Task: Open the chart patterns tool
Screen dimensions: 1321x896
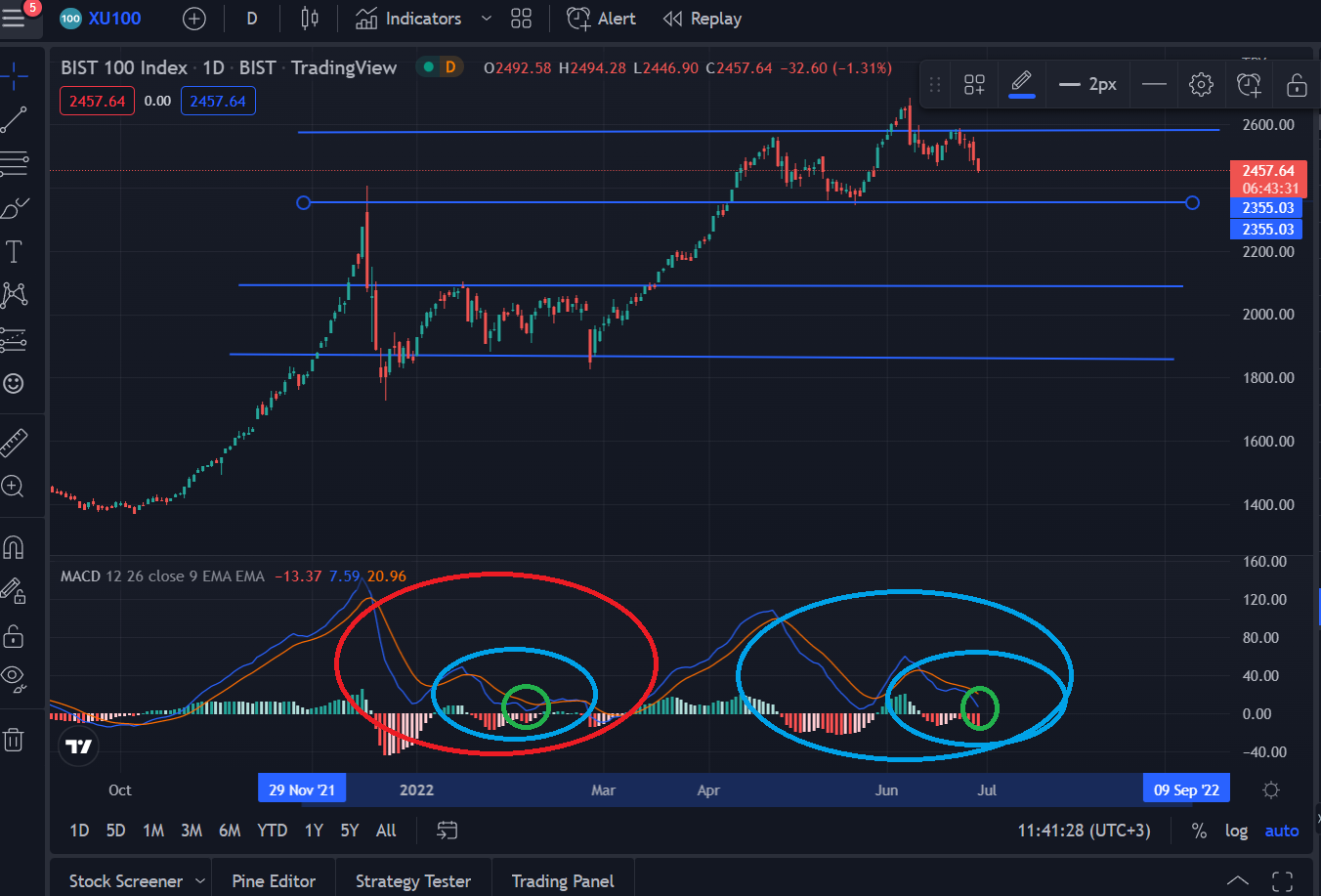Action: pyautogui.click(x=15, y=295)
